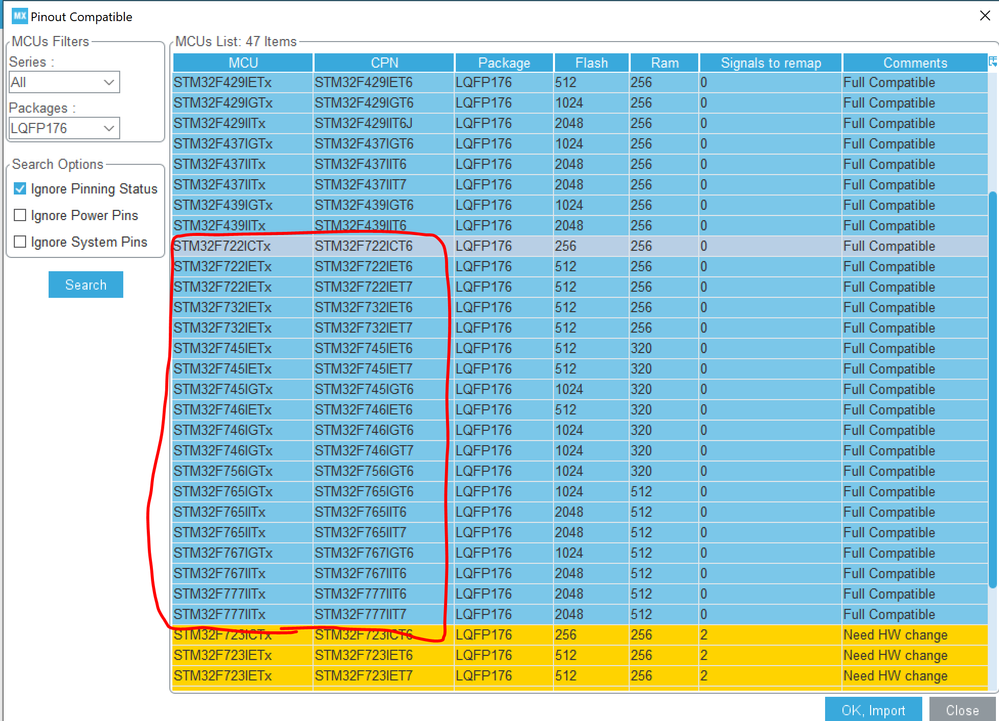Dismiss the dialog using the Close button
The height and width of the screenshot is (721, 999).
pos(962,710)
